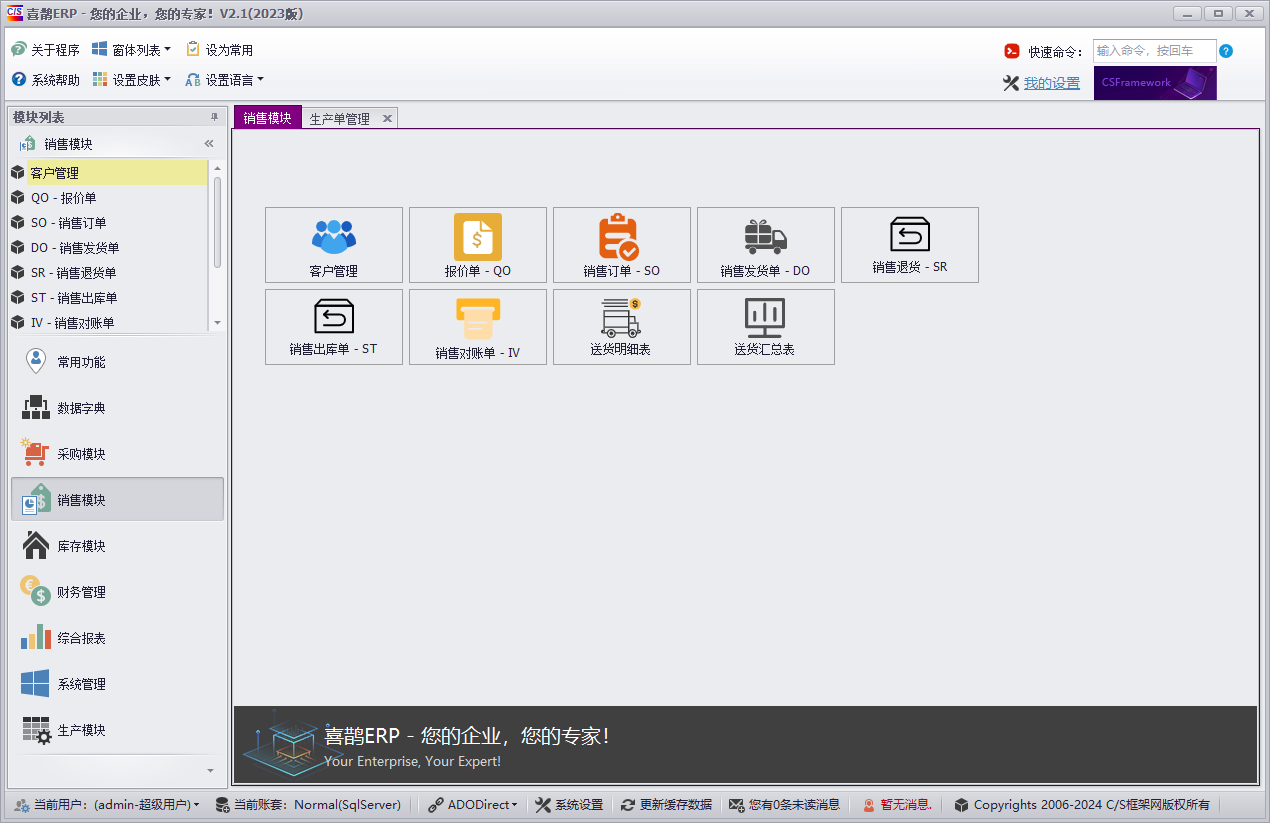Select the 系统管理 module
Image resolution: width=1270 pixels, height=823 pixels.
(117, 684)
